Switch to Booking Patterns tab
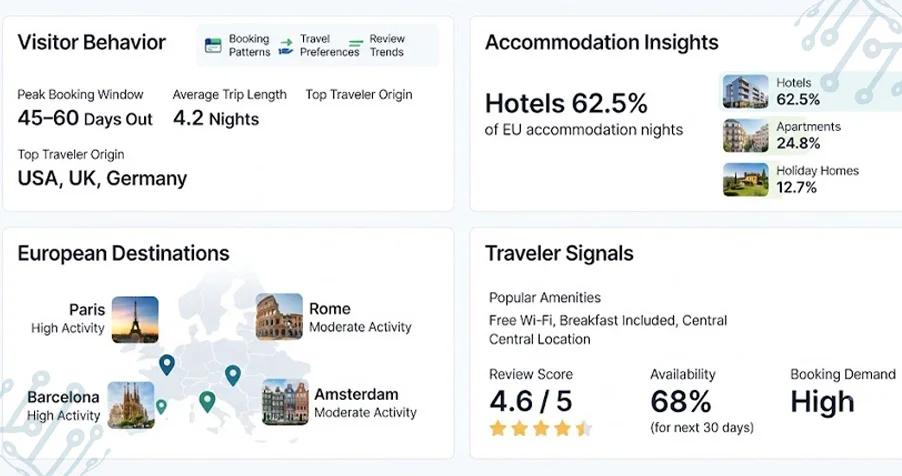Image resolution: width=902 pixels, height=476 pixels. click(249, 45)
